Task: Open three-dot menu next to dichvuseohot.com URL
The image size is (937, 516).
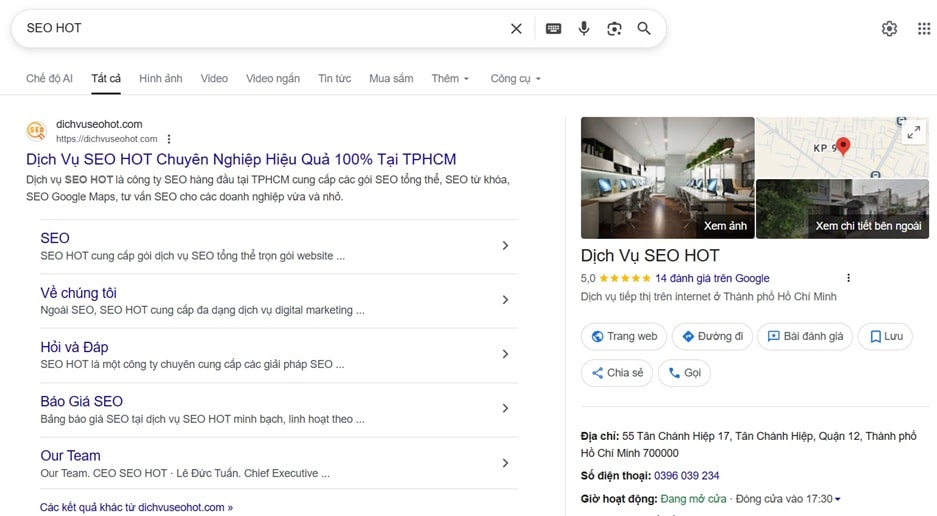Action: (x=169, y=139)
